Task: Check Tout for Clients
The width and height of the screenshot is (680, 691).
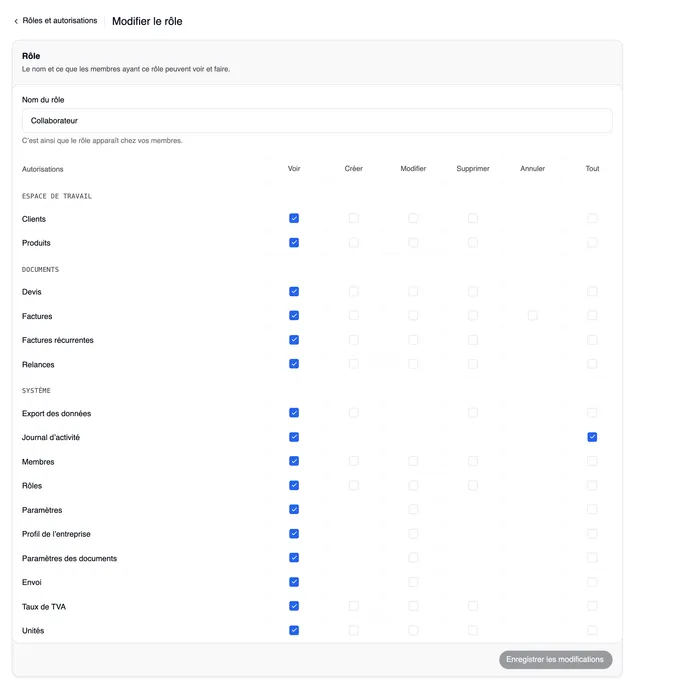Action: point(592,218)
